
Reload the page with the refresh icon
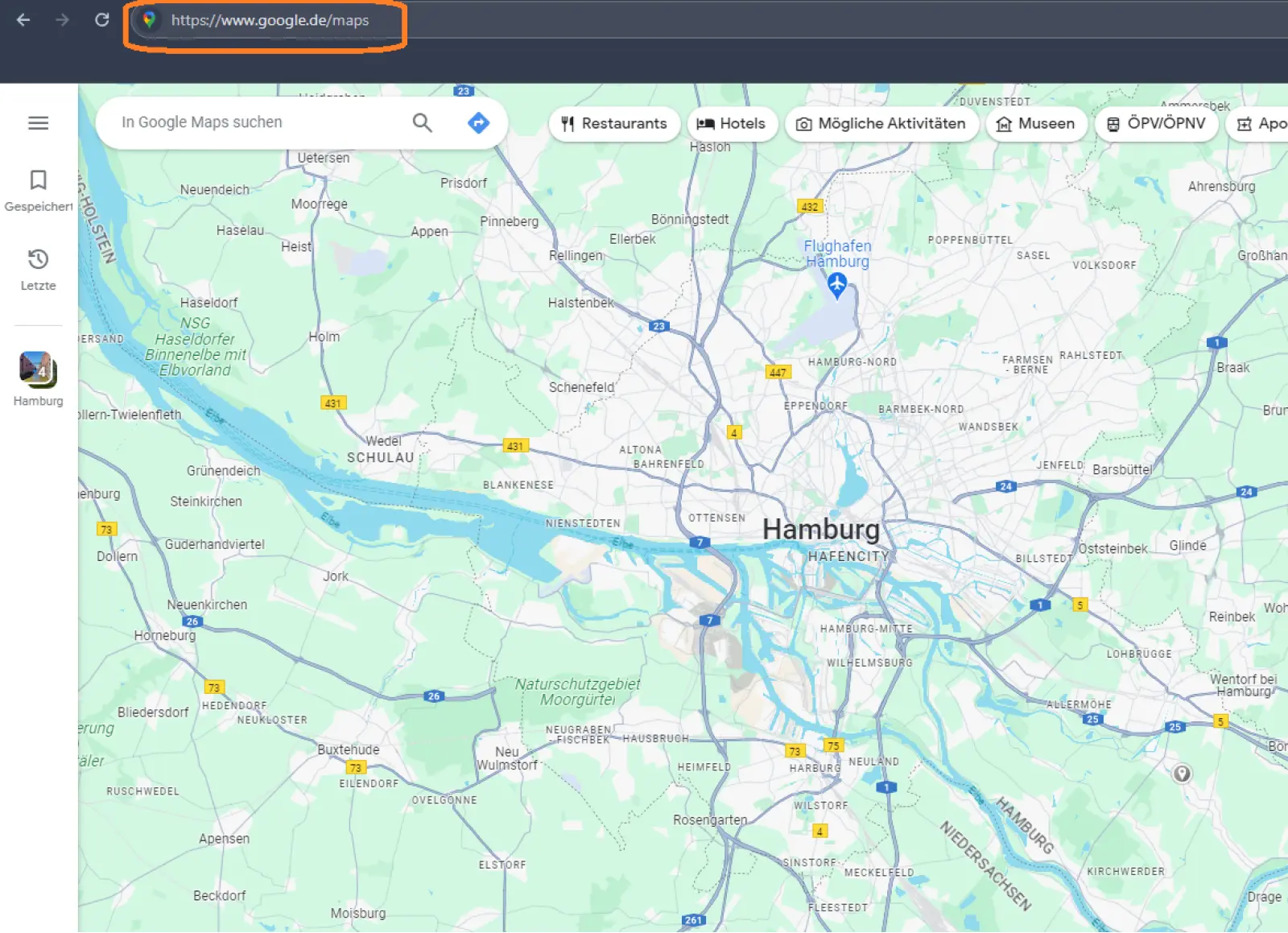coord(101,20)
